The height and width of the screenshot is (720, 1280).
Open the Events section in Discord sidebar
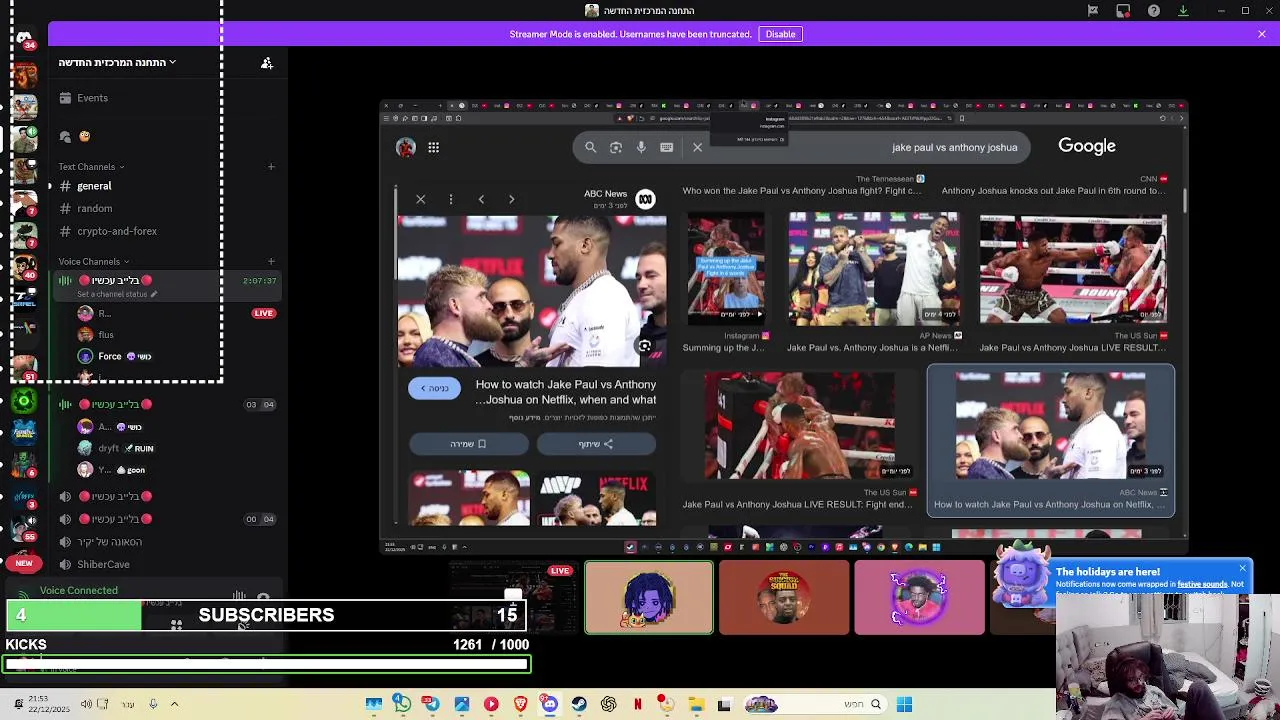tap(92, 98)
